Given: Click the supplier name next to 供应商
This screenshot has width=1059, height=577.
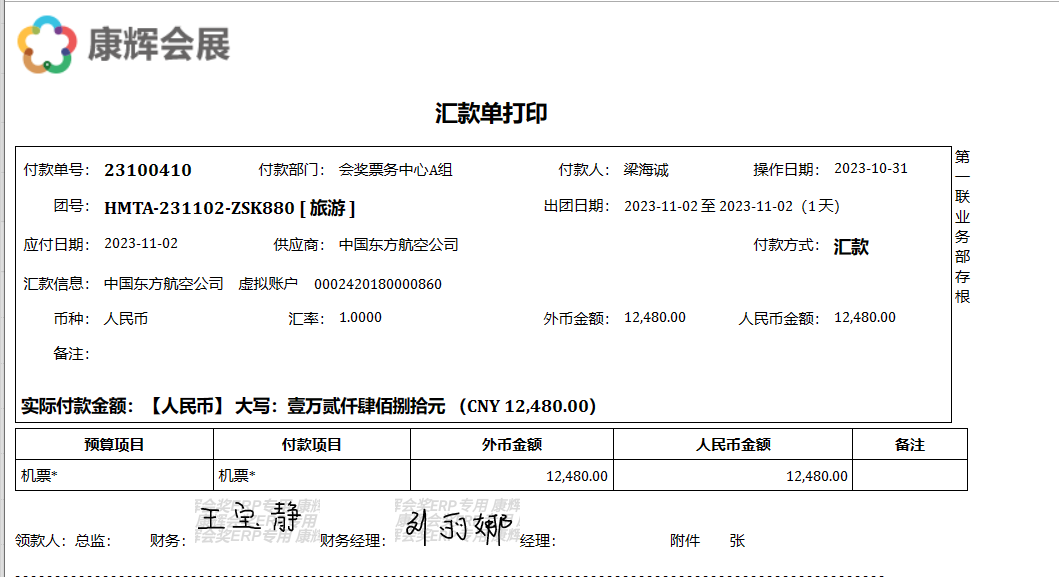Looking at the screenshot, I should pyautogui.click(x=398, y=245).
